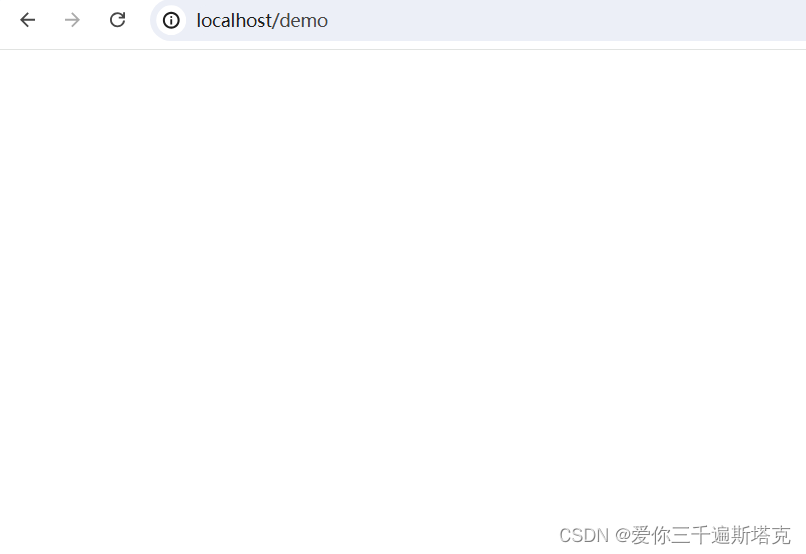Viewport: 806px width, 554px height.
Task: Open the site information icon
Action: [x=171, y=21]
